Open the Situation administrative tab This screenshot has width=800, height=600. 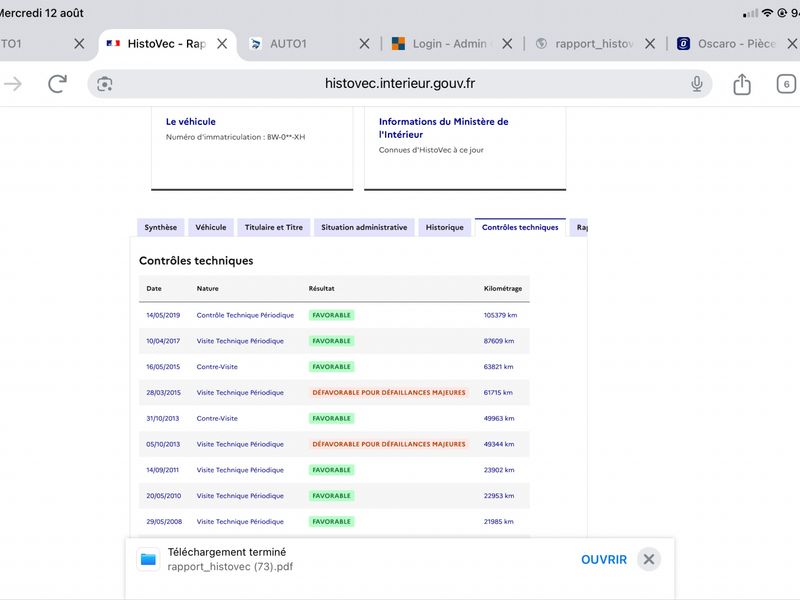(364, 228)
